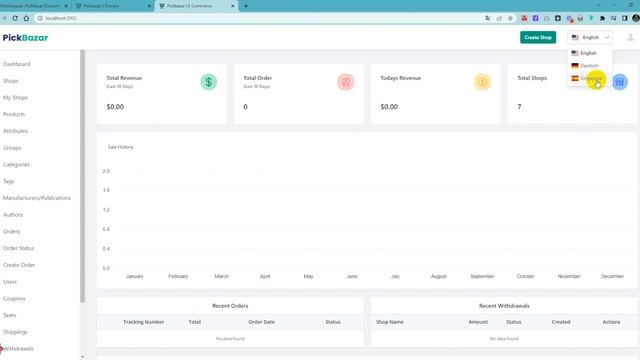Click the Recent Withdrawals heading

[x=504, y=306]
